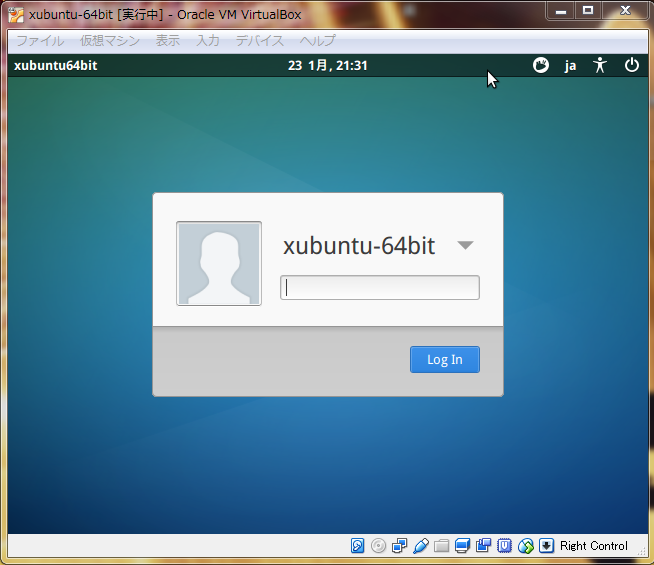Click the xubuntu-64bit username label
654x565 pixels.
(x=359, y=245)
